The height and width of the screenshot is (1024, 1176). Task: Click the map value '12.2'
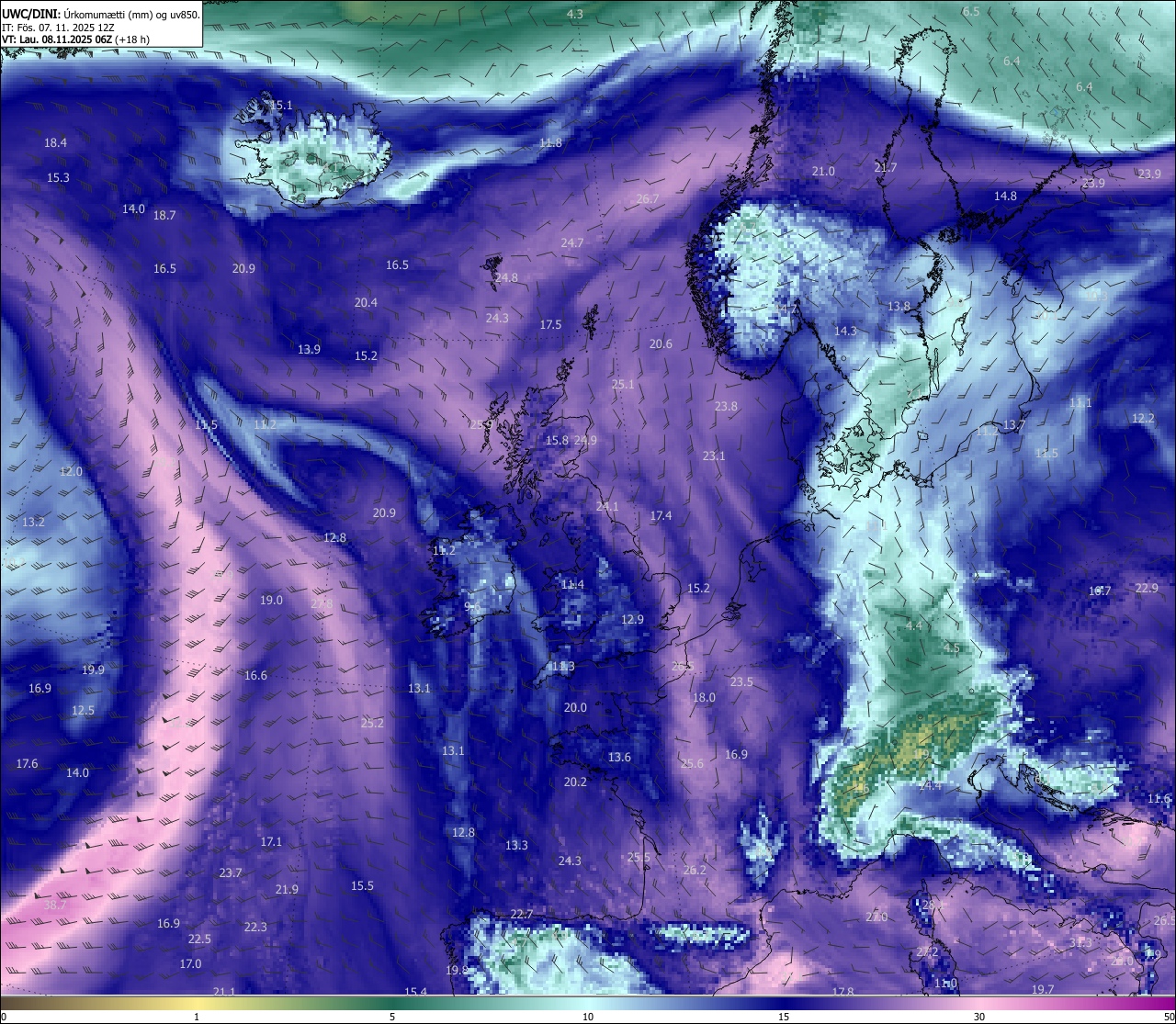coord(1143,418)
